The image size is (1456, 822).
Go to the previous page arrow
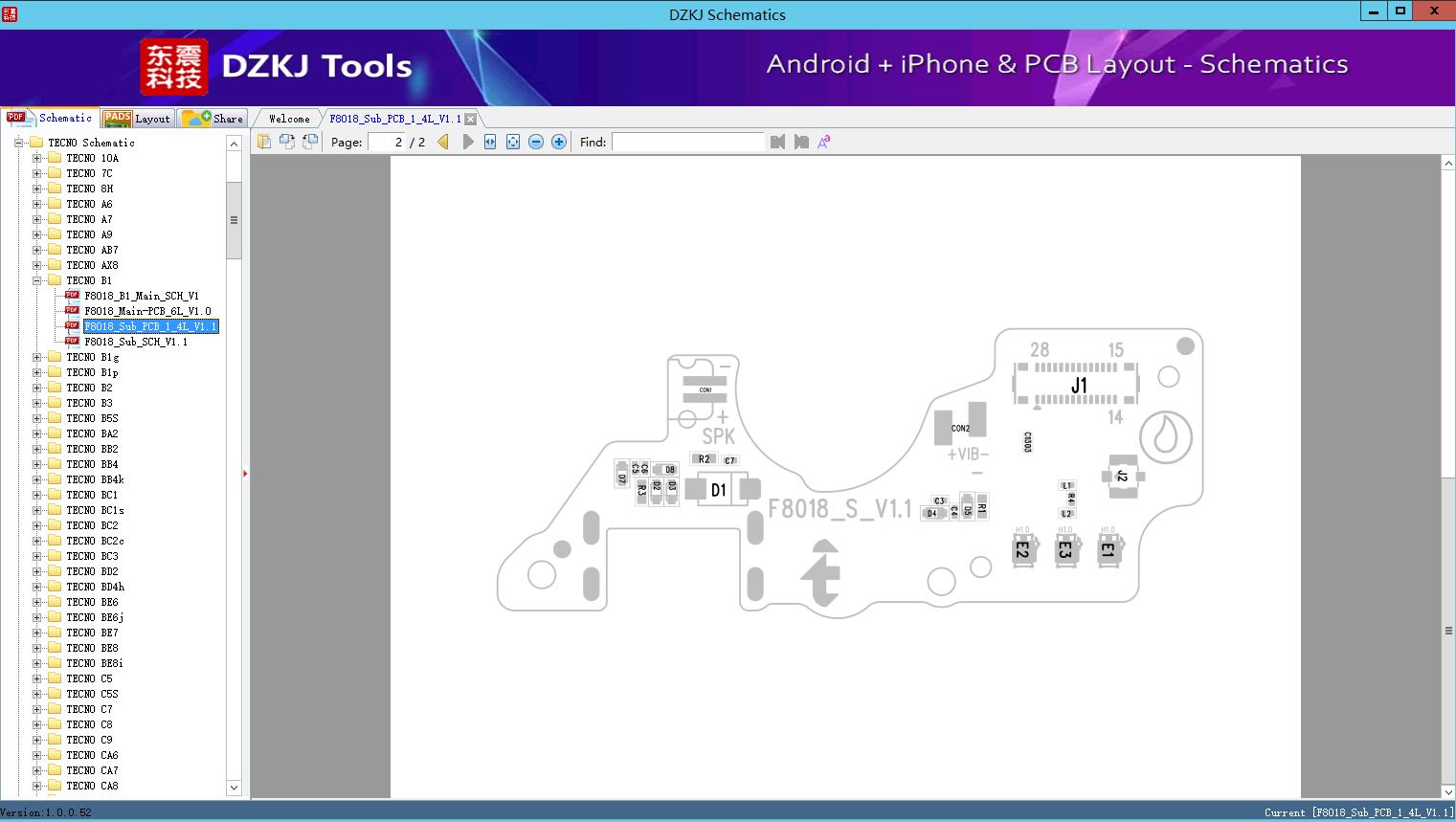pos(443,142)
